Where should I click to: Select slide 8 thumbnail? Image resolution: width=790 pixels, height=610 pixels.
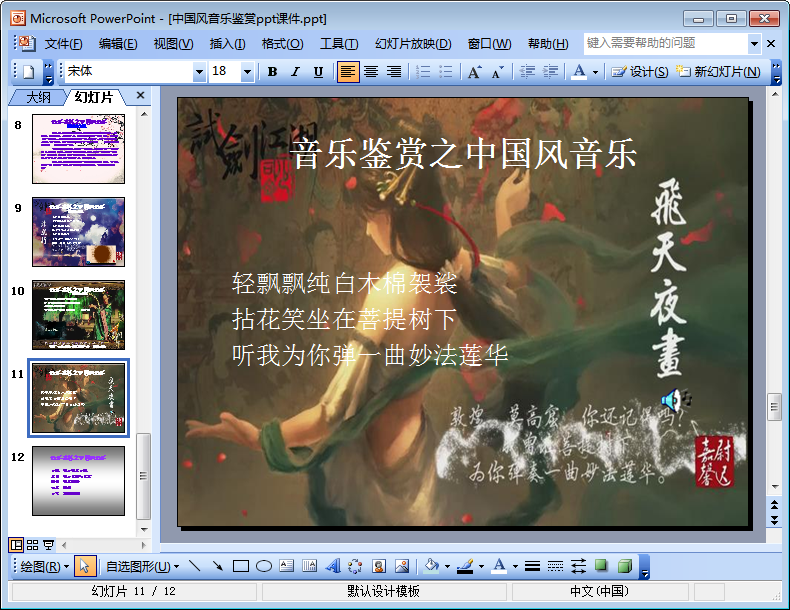(79, 149)
